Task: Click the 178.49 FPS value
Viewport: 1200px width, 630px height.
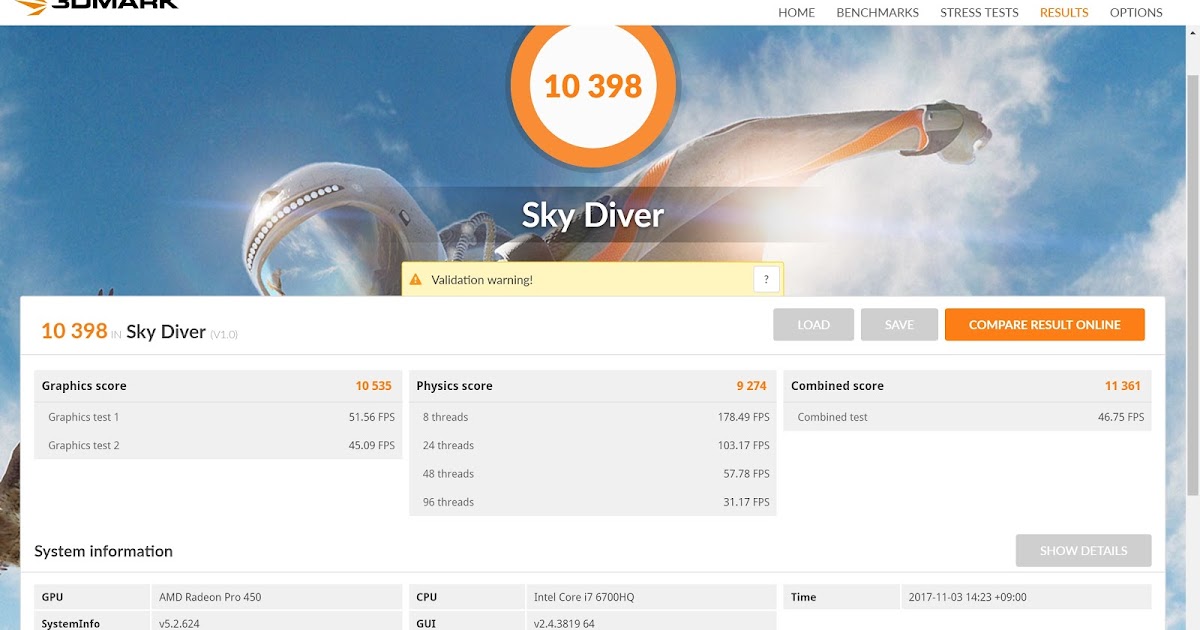Action: (x=743, y=417)
